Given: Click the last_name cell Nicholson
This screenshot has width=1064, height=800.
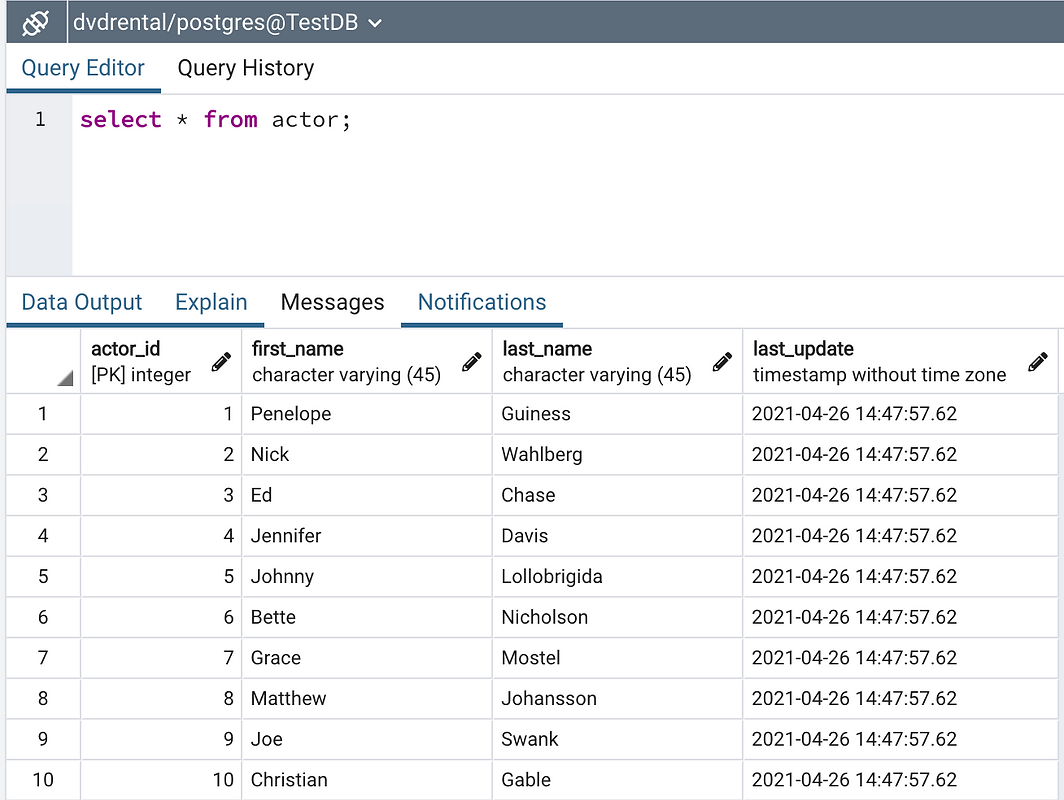Looking at the screenshot, I should click(618, 617).
